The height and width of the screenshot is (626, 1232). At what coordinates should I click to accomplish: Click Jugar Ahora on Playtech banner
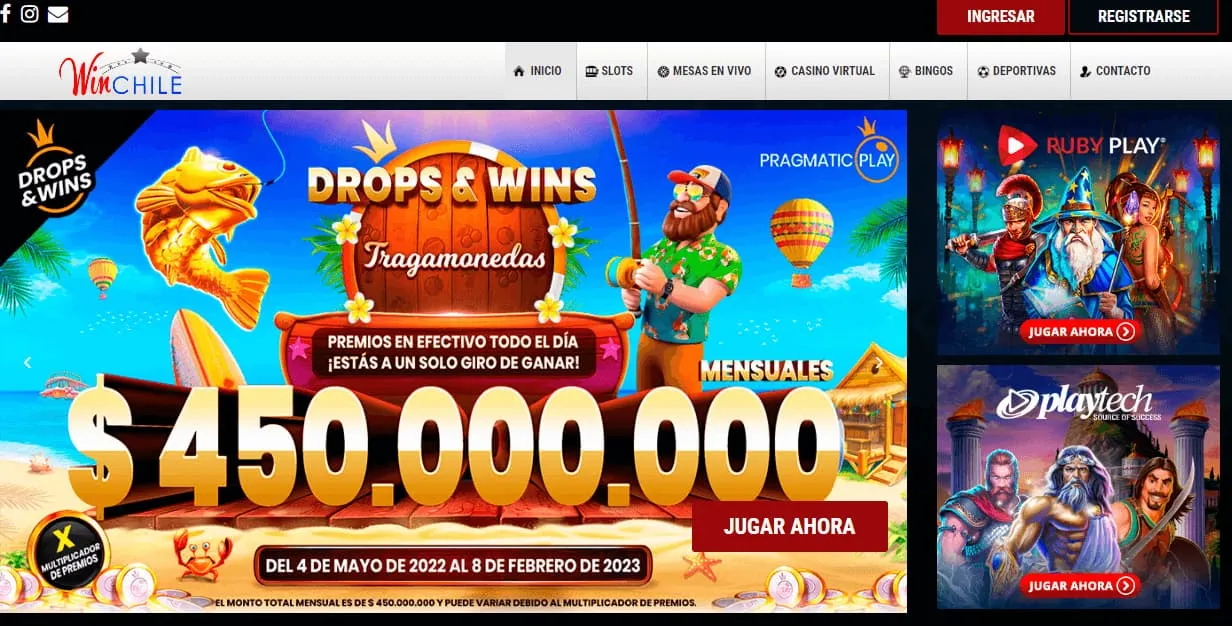click(x=1082, y=585)
